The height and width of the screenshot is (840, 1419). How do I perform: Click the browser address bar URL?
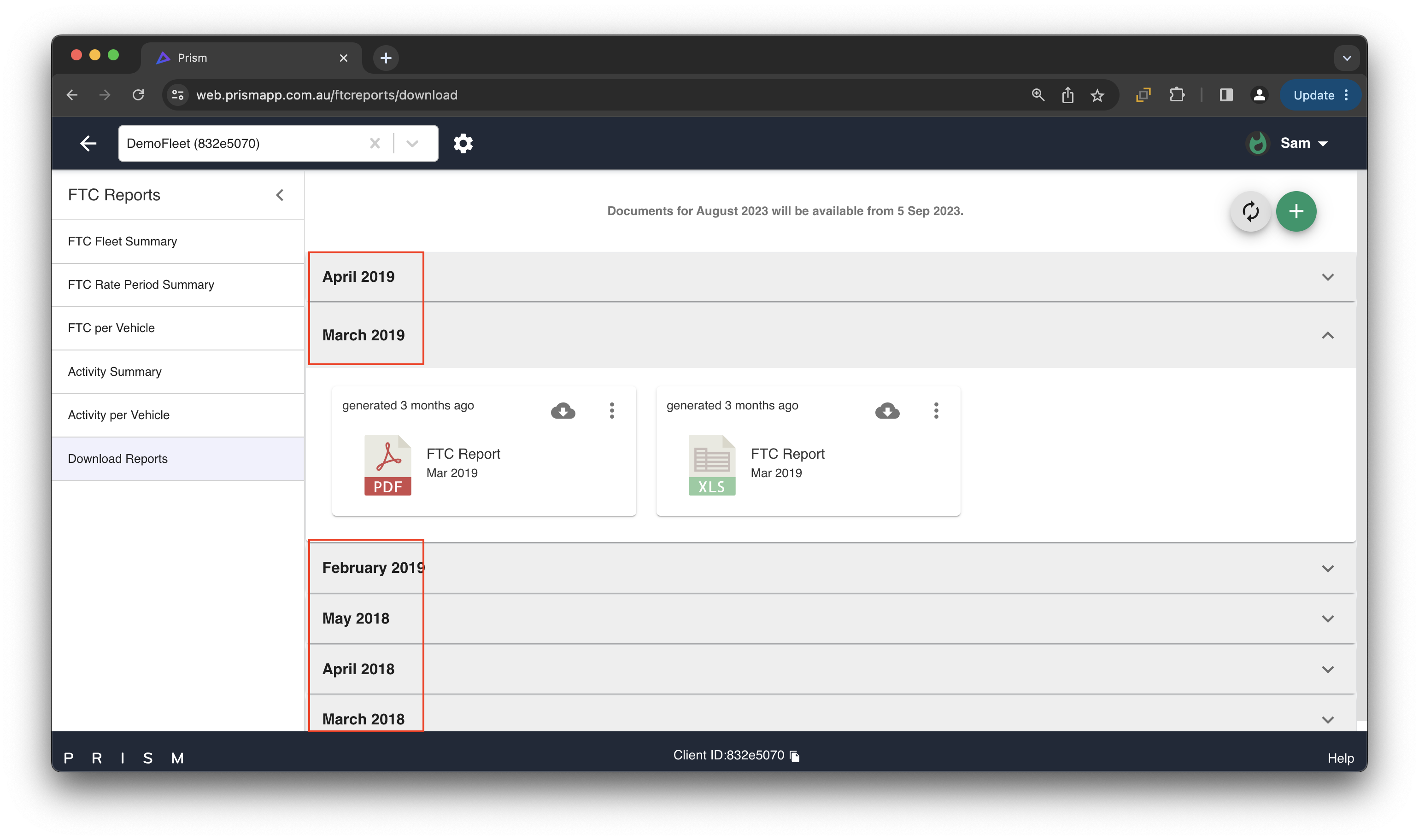tap(326, 95)
